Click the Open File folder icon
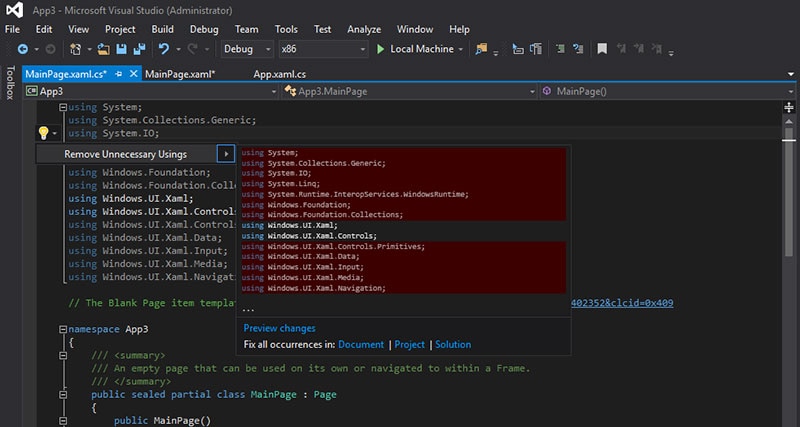This screenshot has height=427, width=800. click(103, 49)
